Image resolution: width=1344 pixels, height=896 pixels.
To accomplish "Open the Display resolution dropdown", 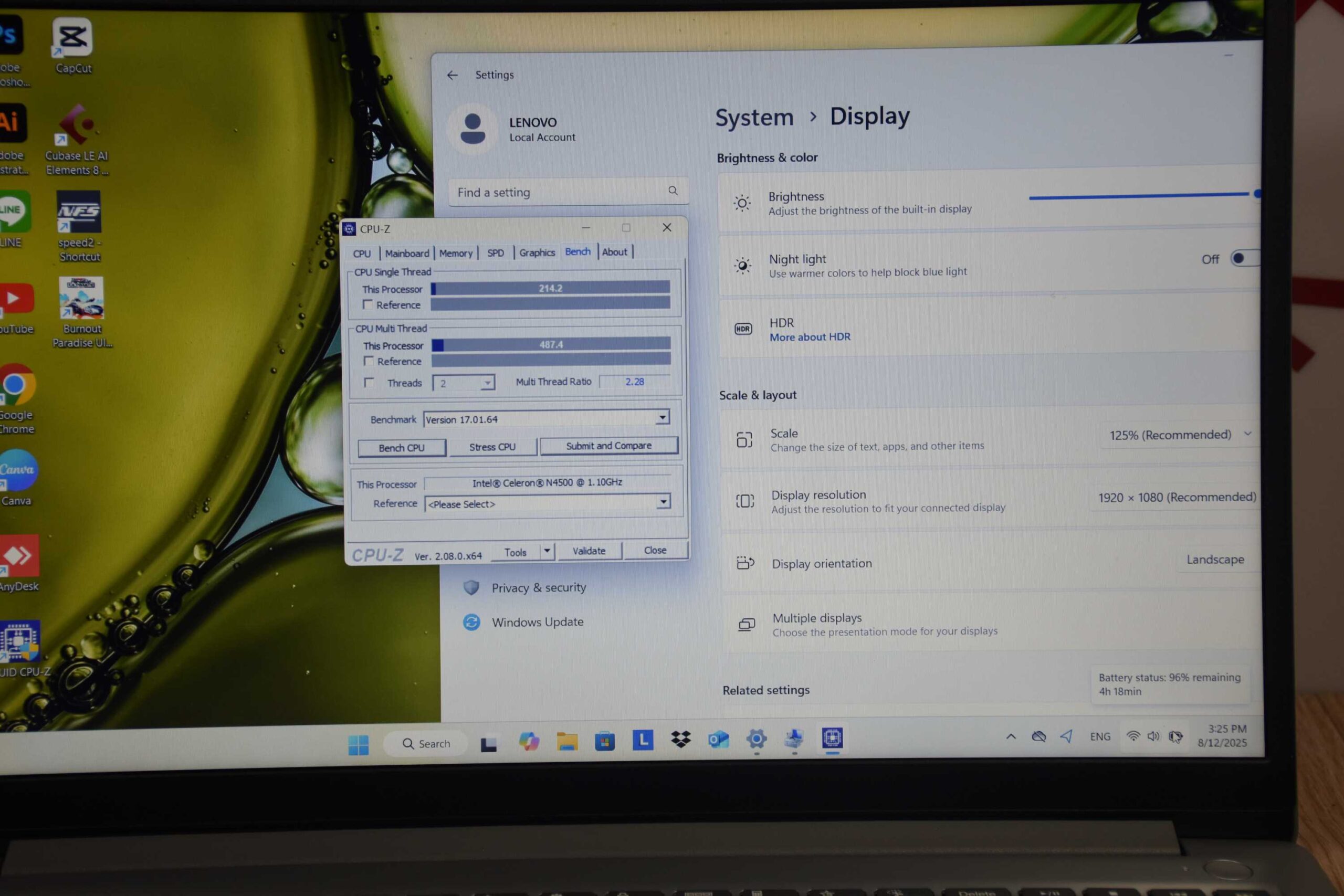I will click(1177, 497).
